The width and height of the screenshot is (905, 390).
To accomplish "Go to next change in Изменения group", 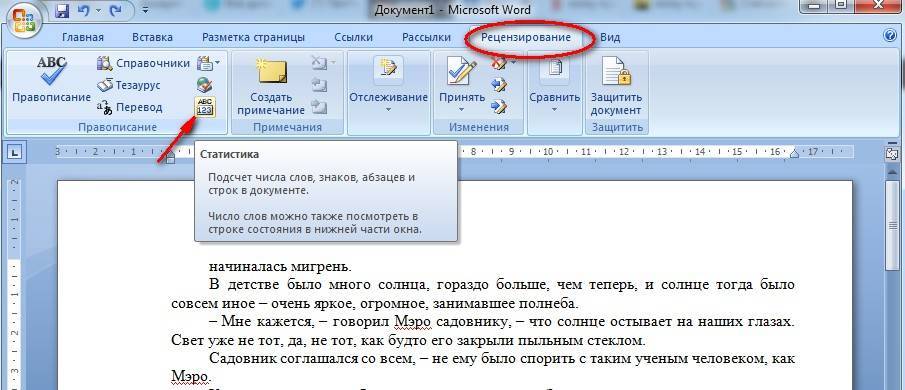I will point(499,107).
